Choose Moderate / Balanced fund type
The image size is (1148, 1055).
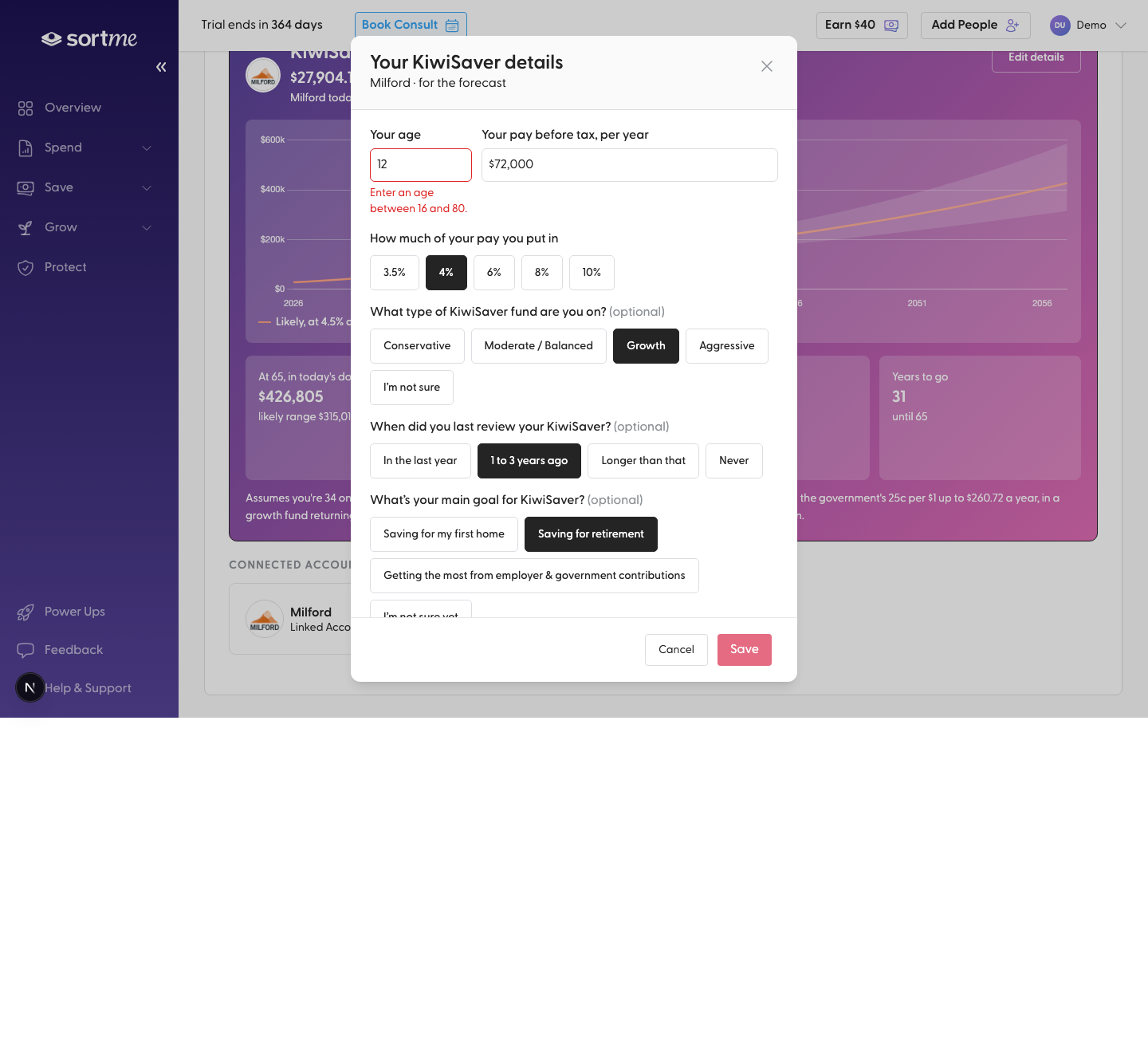(539, 346)
